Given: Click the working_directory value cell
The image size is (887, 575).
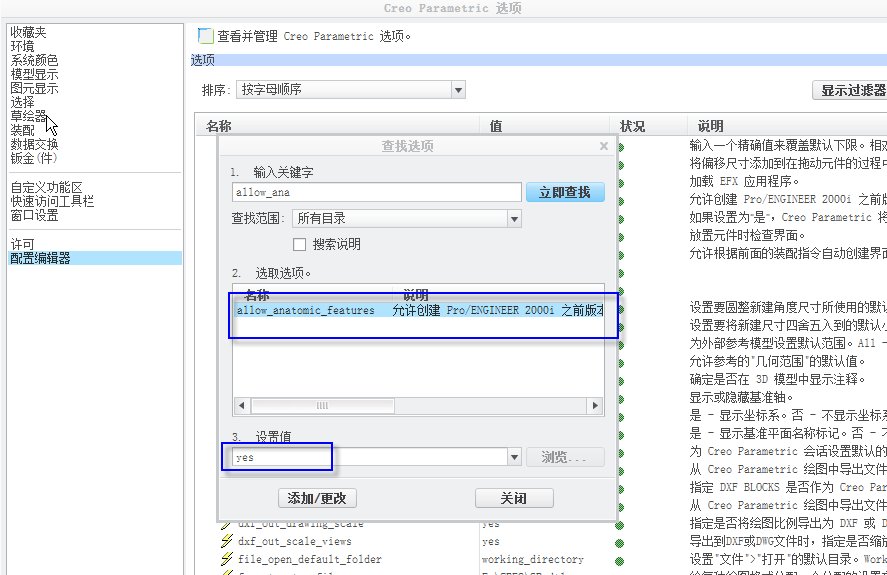Looking at the screenshot, I should [532, 559].
